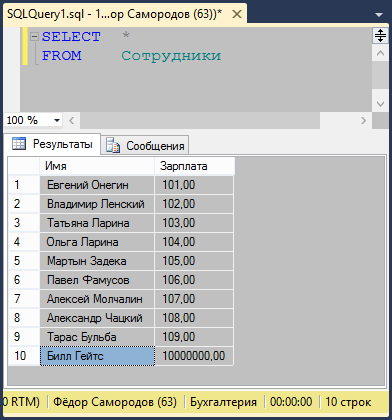This screenshot has width=392, height=420.
Task: Select row header 8
Action: click(x=24, y=318)
